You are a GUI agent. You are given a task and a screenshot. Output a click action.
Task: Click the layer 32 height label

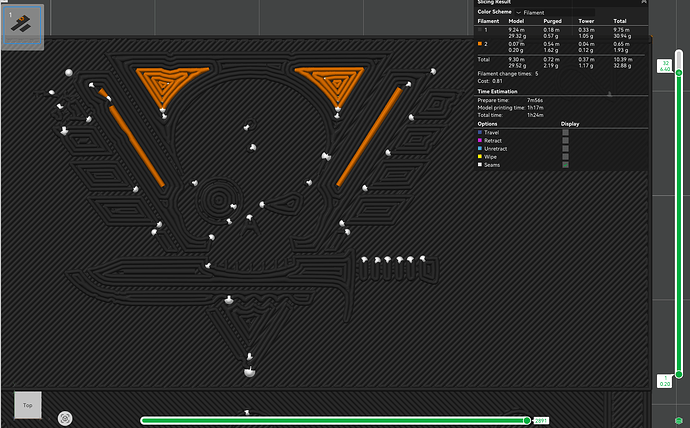tap(665, 66)
